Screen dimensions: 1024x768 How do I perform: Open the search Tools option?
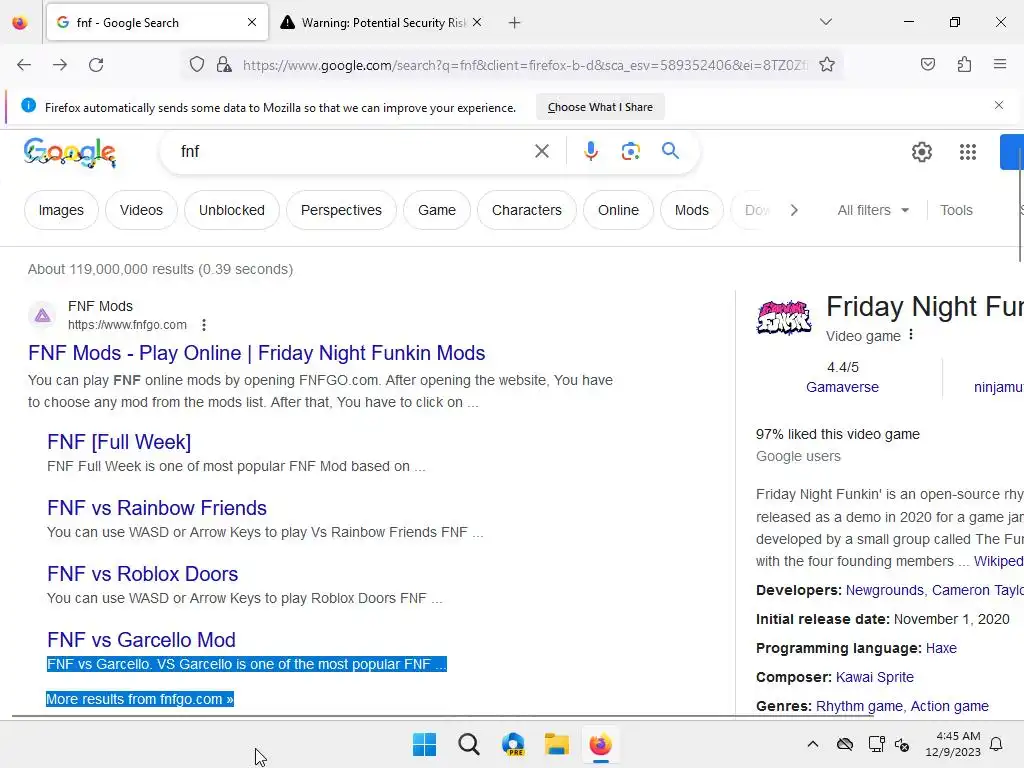point(956,210)
